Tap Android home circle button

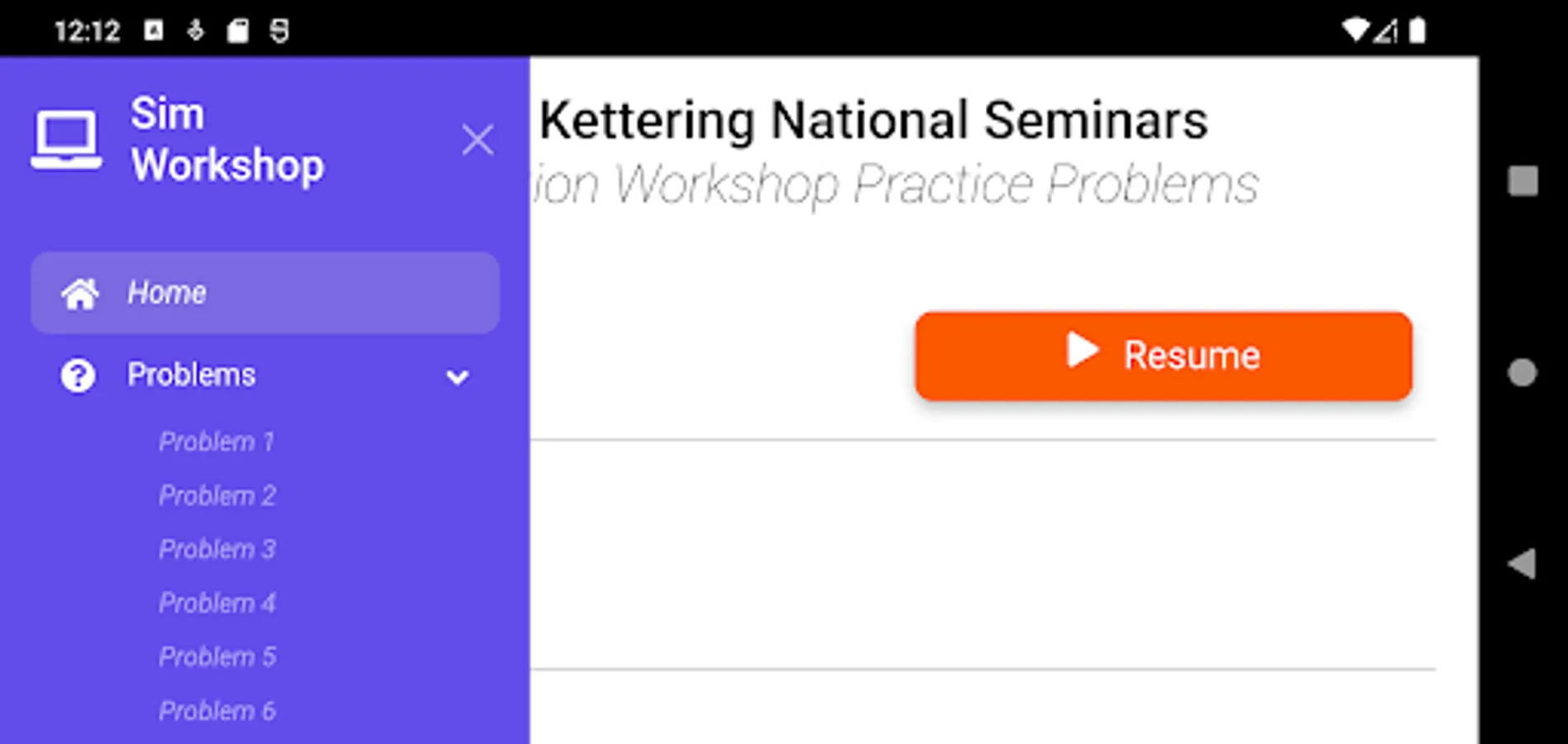(1522, 373)
